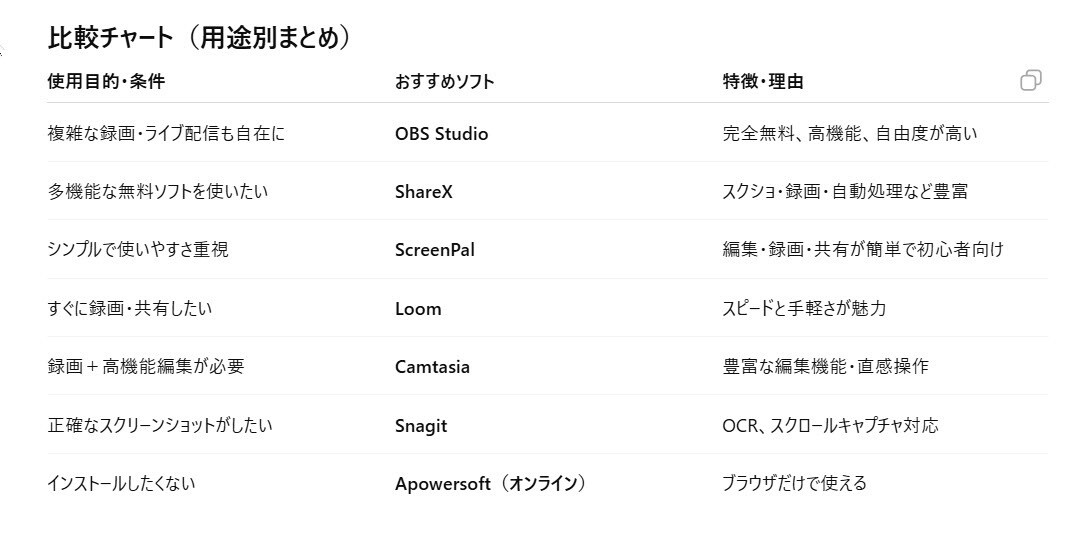The image size is (1081, 535).
Task: Click the Camtasia software name
Action: (432, 367)
